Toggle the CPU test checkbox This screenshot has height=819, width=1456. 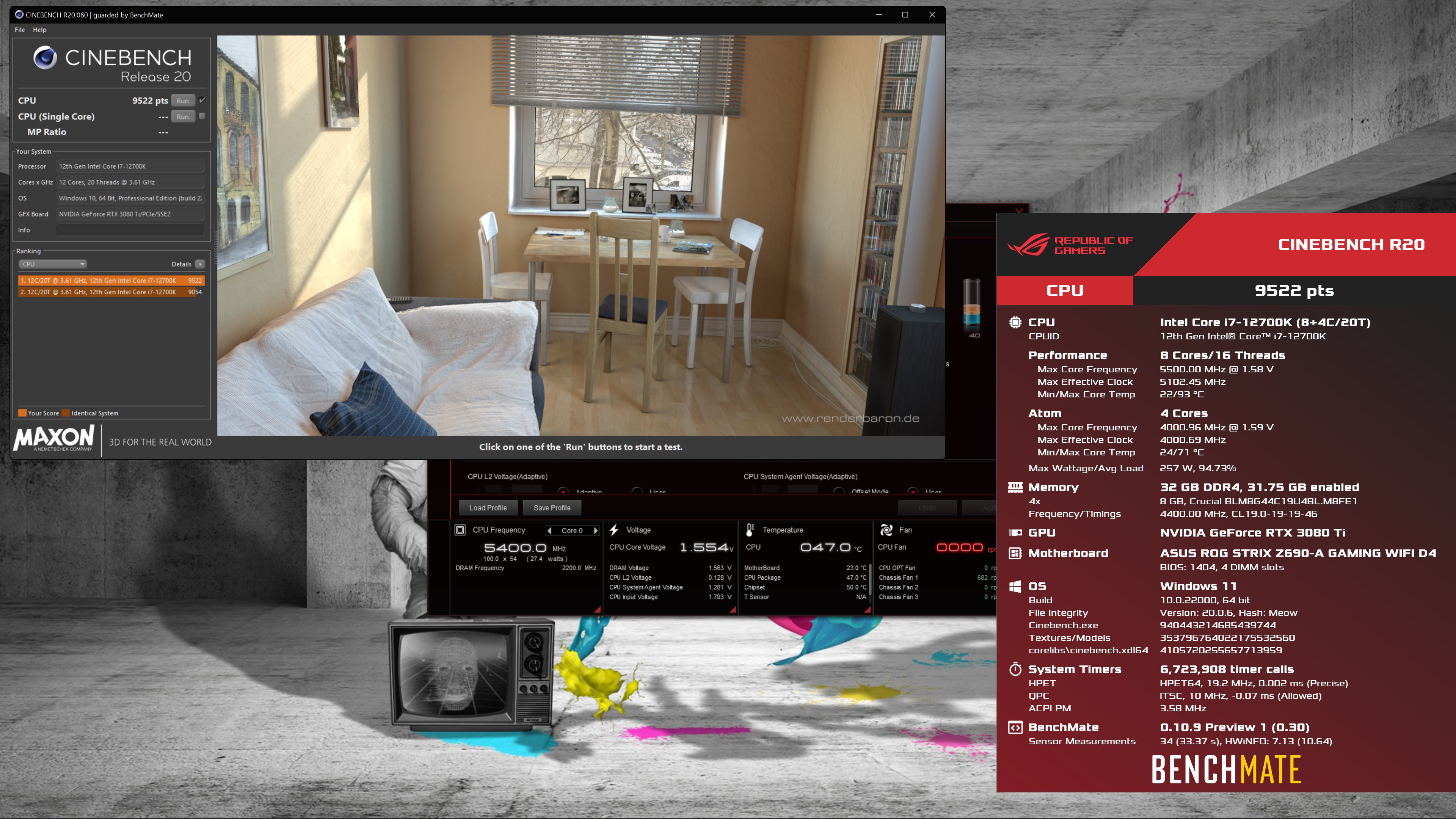coord(202,100)
